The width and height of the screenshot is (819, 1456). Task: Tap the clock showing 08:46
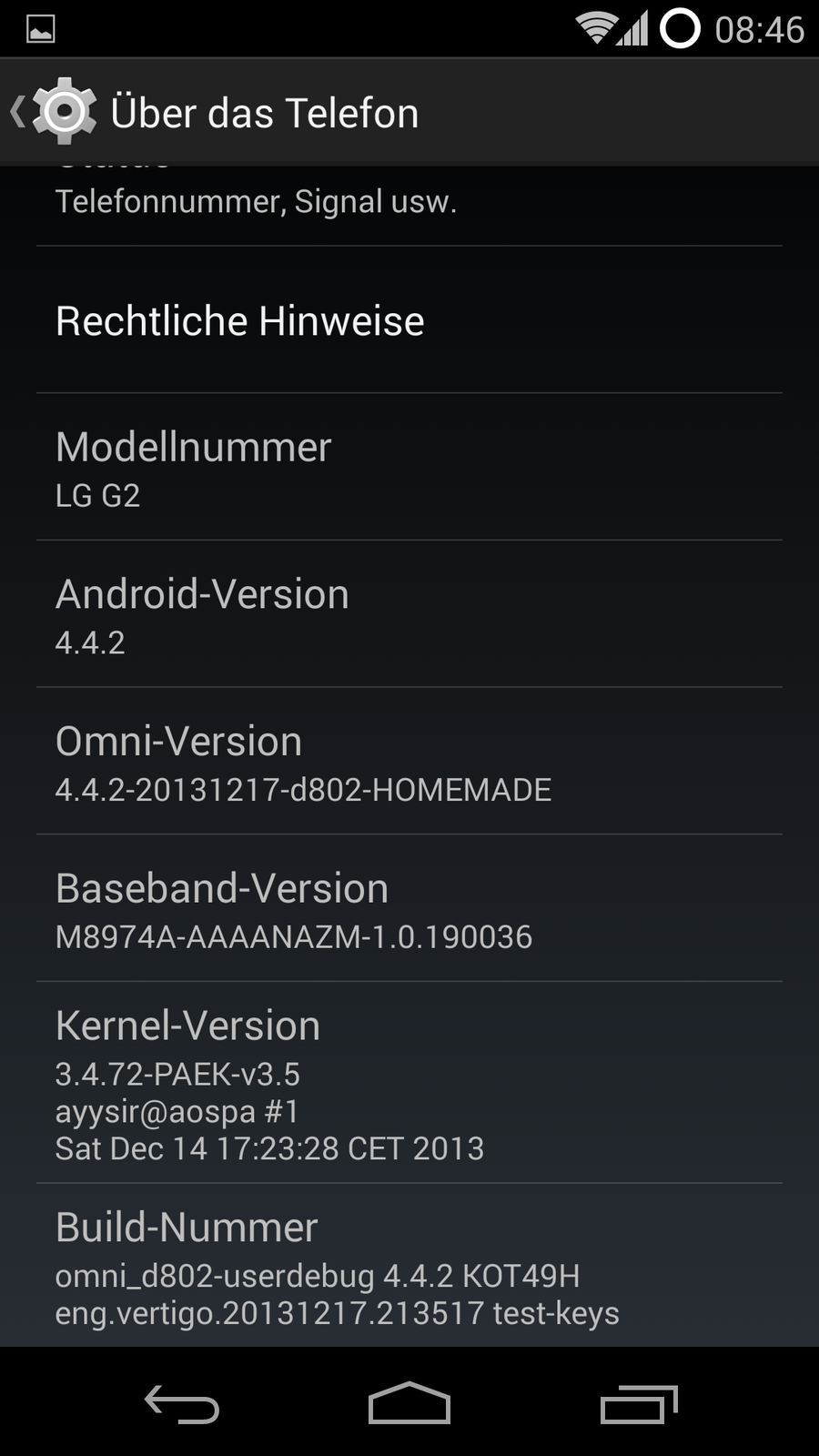[x=759, y=30]
